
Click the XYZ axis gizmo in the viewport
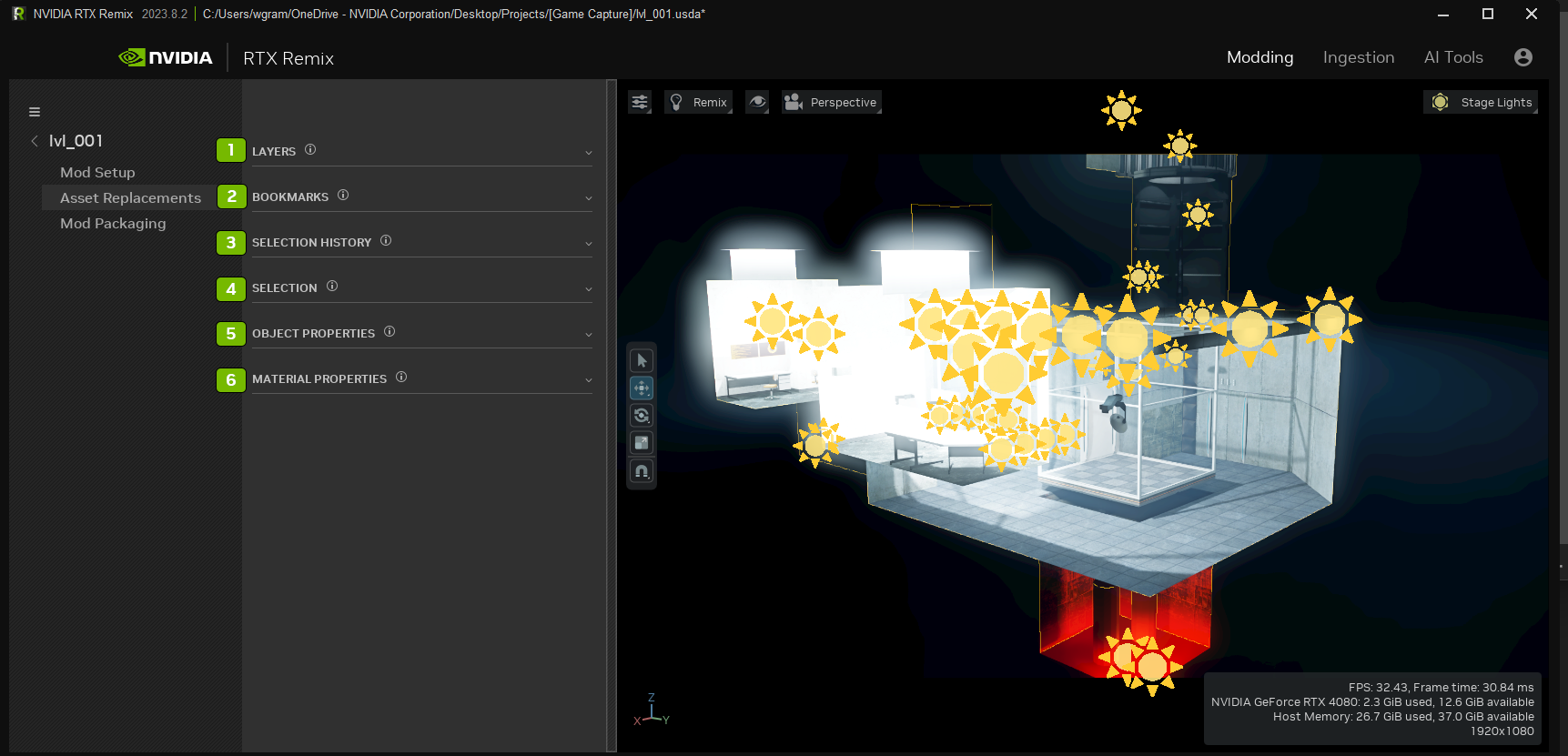point(652,711)
